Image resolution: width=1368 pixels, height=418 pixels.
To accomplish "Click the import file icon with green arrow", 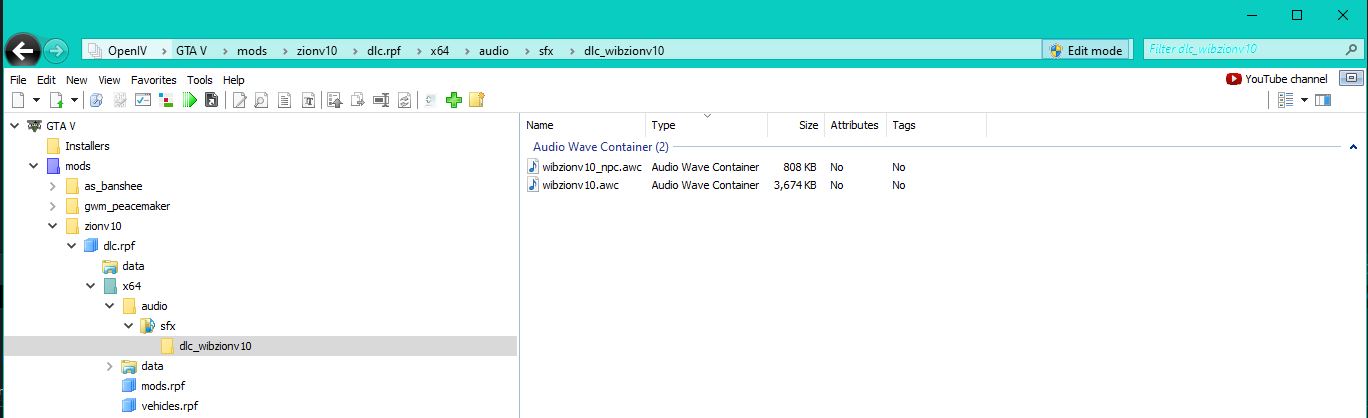I will coord(56,100).
